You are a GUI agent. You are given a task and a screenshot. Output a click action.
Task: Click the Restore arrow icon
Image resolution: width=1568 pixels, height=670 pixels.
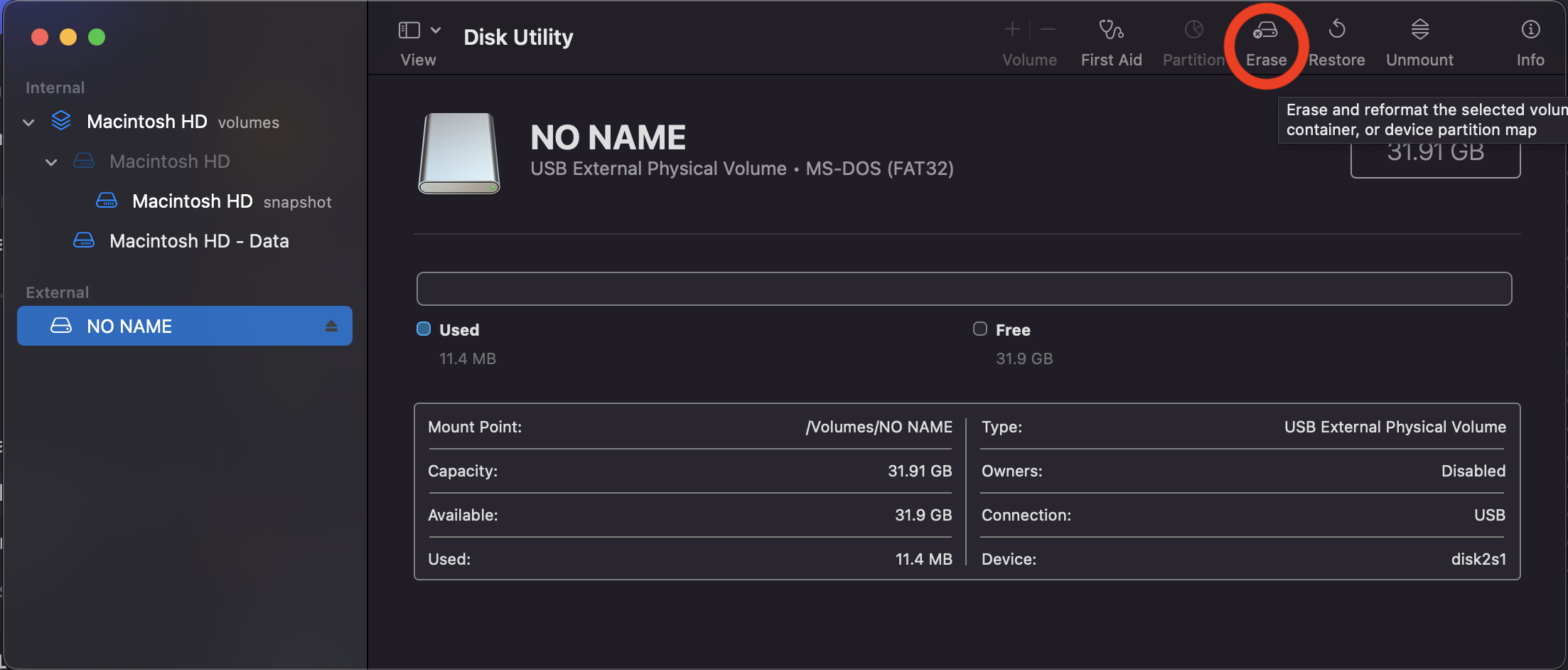[x=1337, y=29]
